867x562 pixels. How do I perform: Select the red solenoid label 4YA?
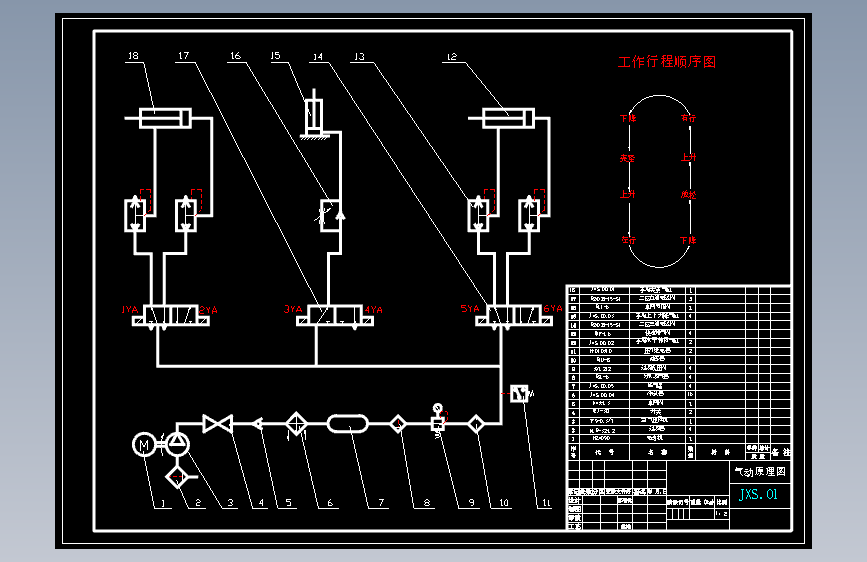click(374, 309)
